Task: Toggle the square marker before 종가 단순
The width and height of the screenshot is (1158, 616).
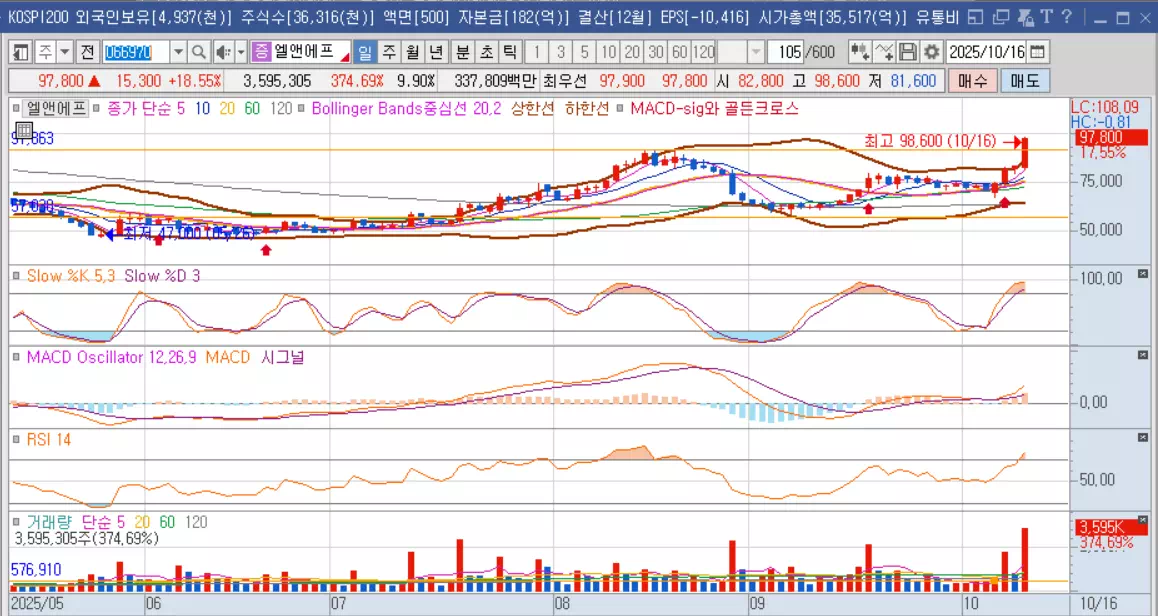Action: pos(97,109)
